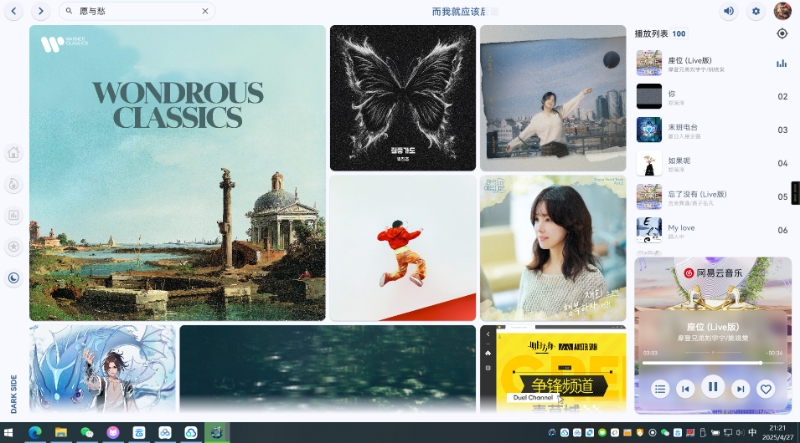Go back with the left arrow button

point(14,11)
